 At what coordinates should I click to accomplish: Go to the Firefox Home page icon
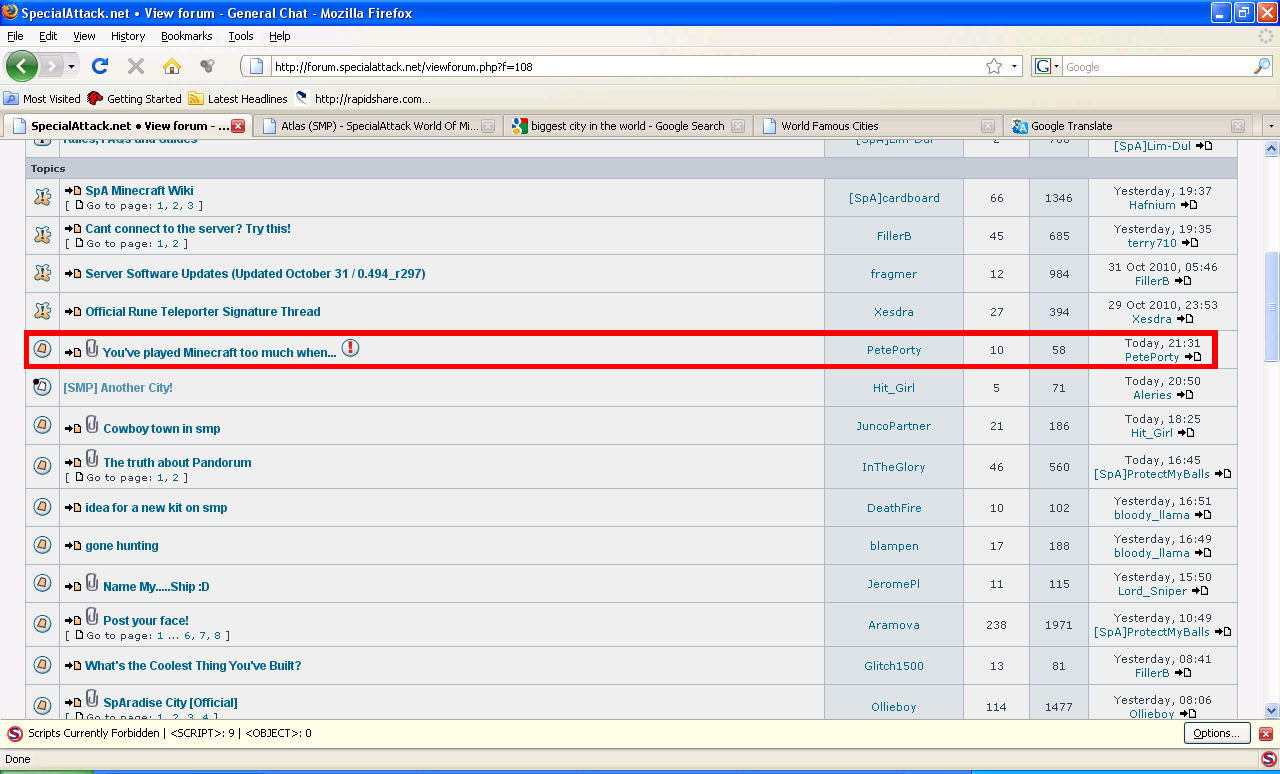(172, 66)
